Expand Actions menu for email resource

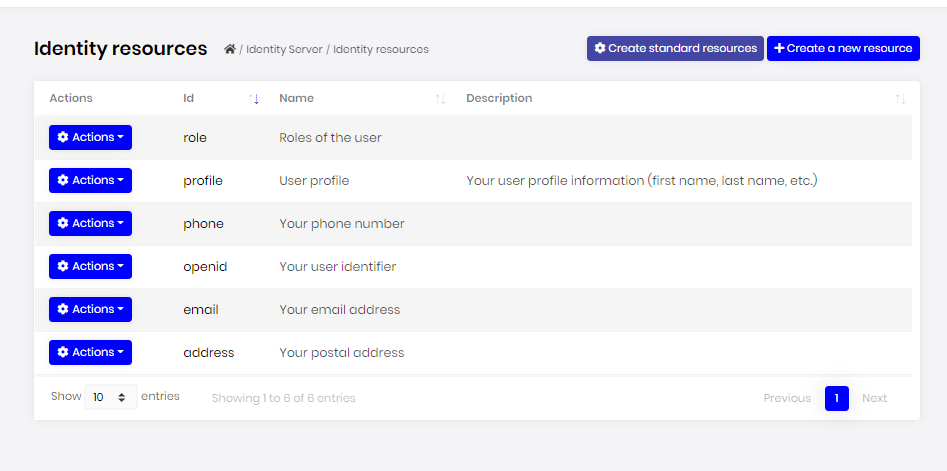click(x=90, y=309)
